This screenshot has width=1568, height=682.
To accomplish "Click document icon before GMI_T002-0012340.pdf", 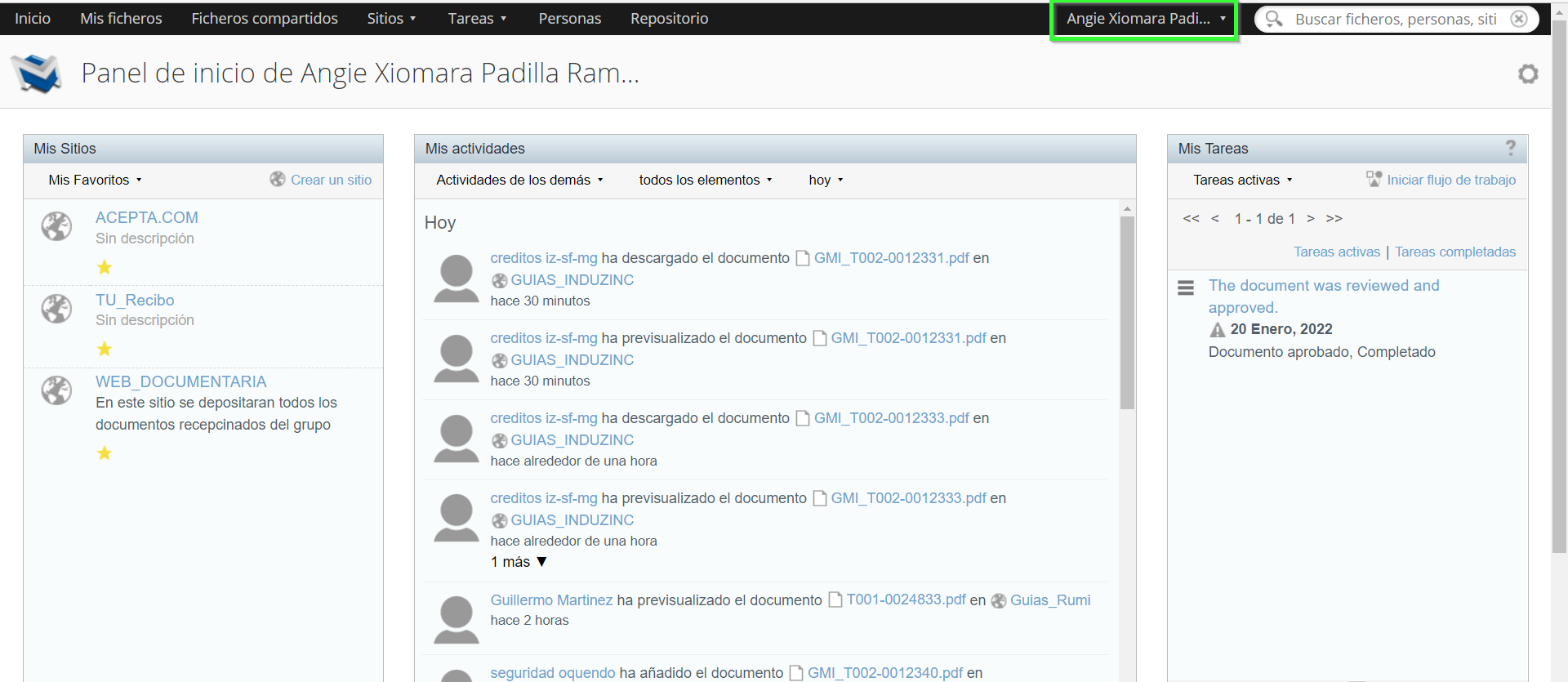I will (x=796, y=673).
